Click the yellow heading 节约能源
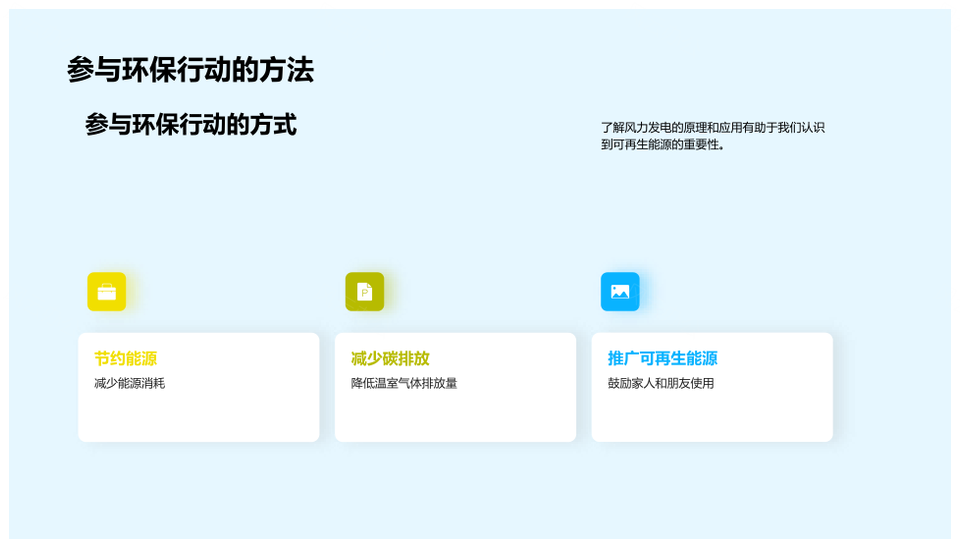Screen dimensions: 960x548 pyautogui.click(x=125, y=358)
